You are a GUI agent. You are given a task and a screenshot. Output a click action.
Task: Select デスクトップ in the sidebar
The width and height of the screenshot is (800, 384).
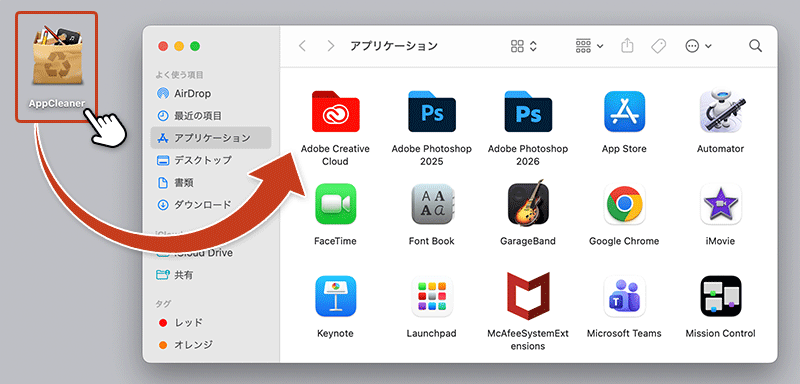click(x=211, y=160)
